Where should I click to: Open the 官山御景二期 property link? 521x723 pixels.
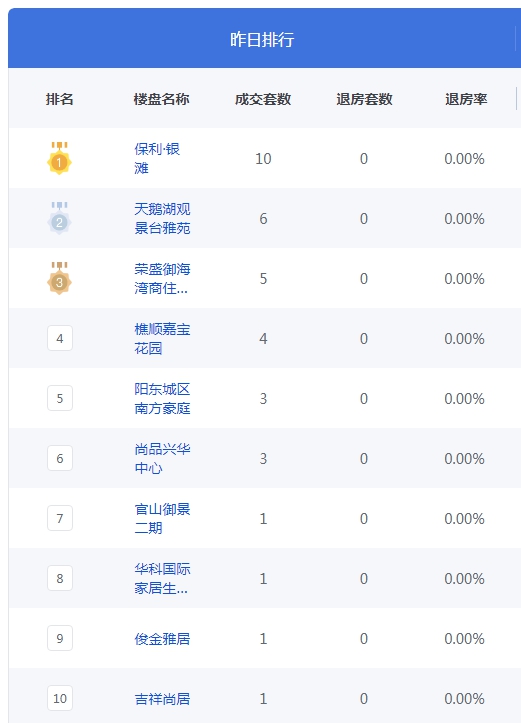point(162,518)
